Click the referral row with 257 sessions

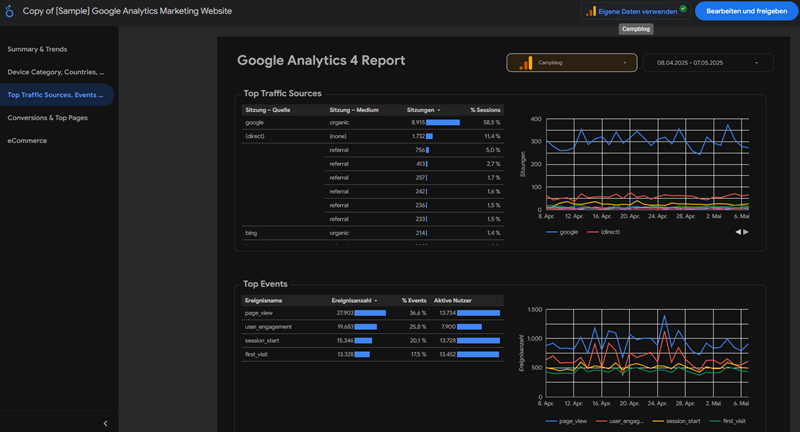pos(414,177)
